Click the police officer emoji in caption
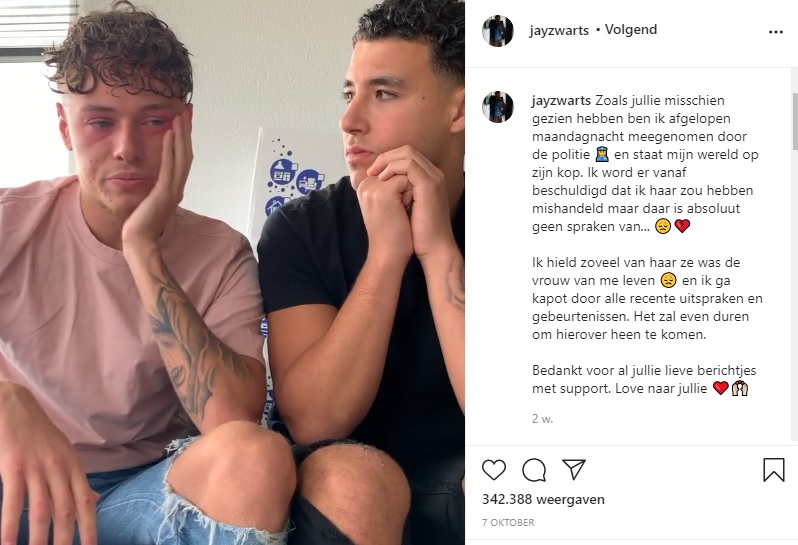 tap(602, 154)
